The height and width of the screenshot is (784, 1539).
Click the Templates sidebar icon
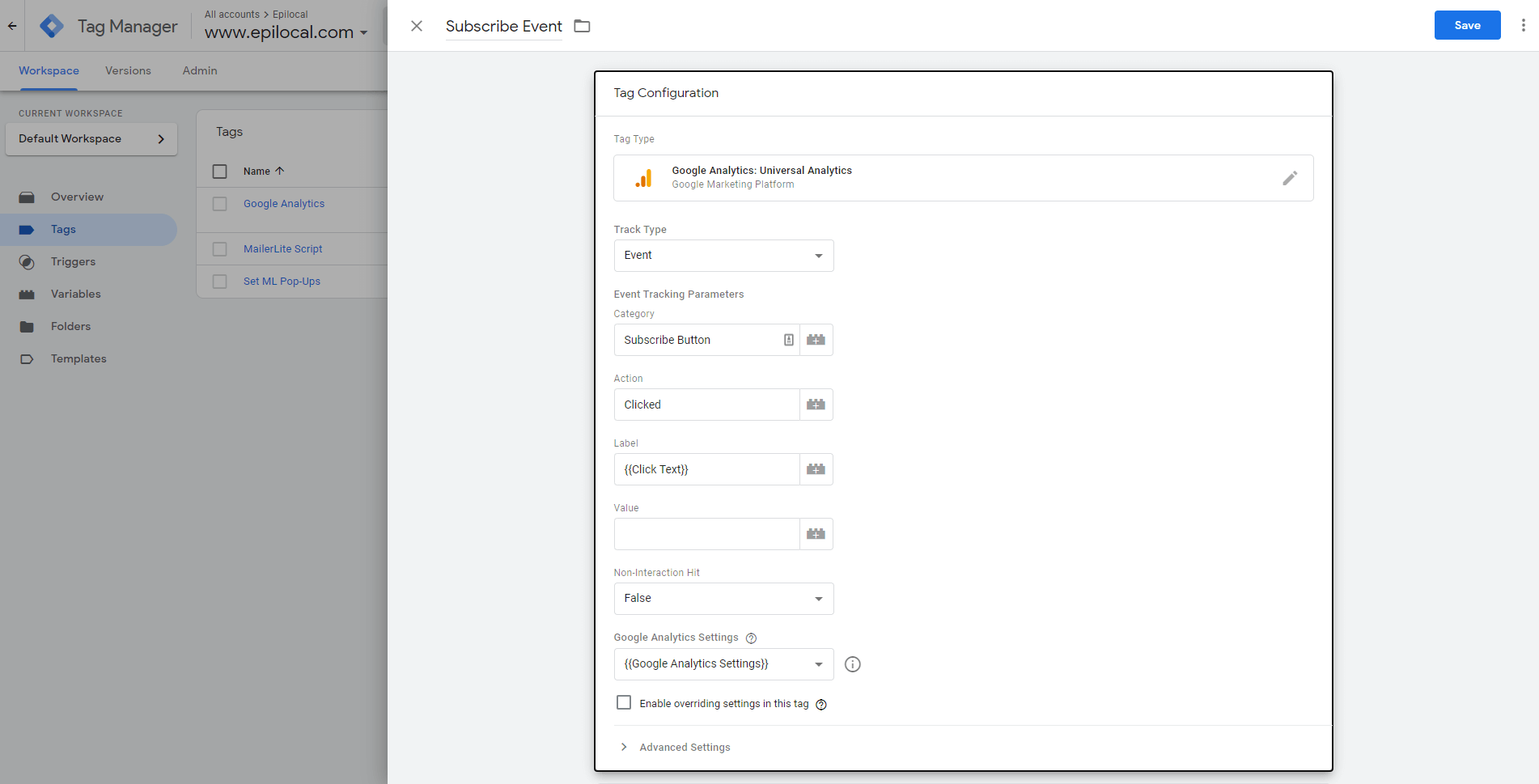(27, 359)
